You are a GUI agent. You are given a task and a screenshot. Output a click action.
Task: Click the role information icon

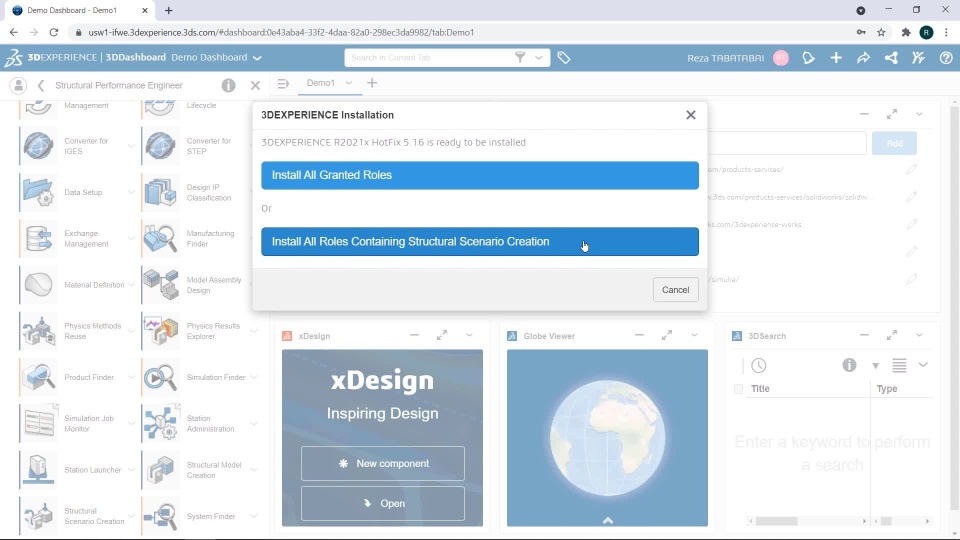coord(228,85)
